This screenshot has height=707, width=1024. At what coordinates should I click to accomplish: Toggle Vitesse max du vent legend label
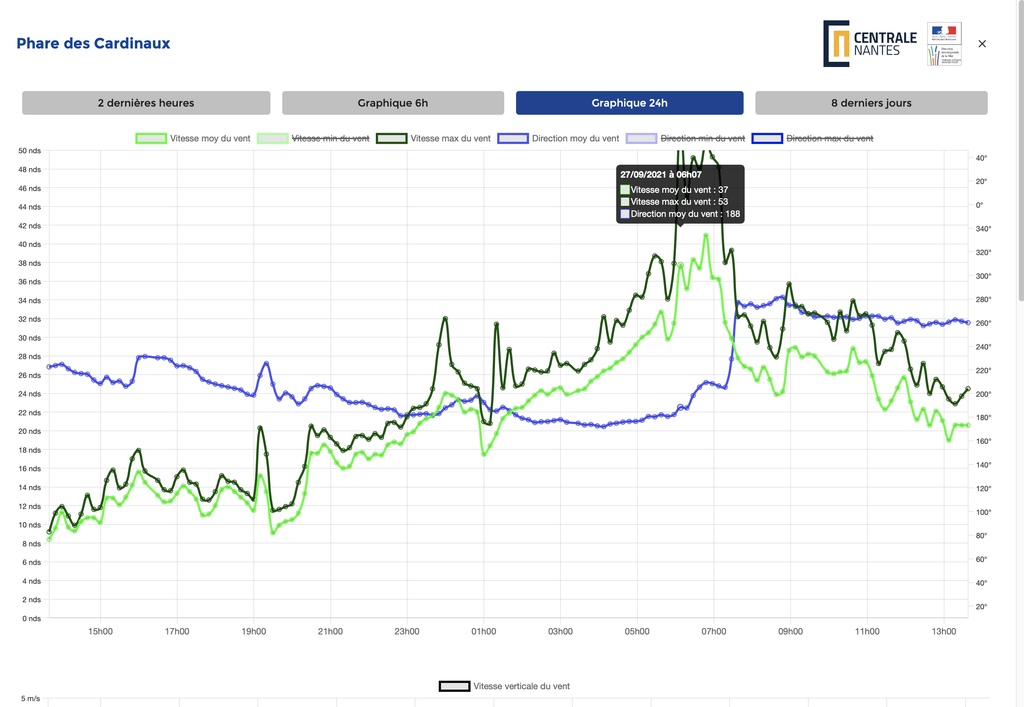coord(451,138)
